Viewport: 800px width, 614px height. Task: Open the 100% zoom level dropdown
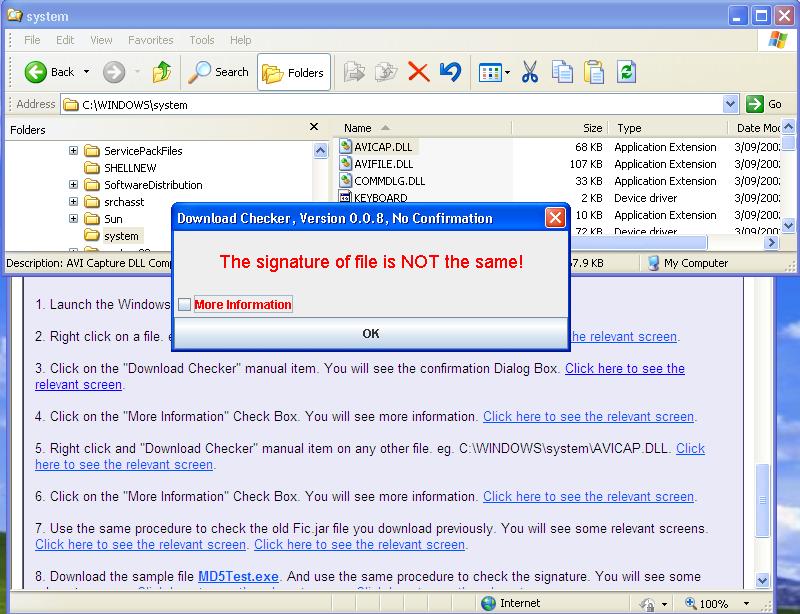click(746, 604)
